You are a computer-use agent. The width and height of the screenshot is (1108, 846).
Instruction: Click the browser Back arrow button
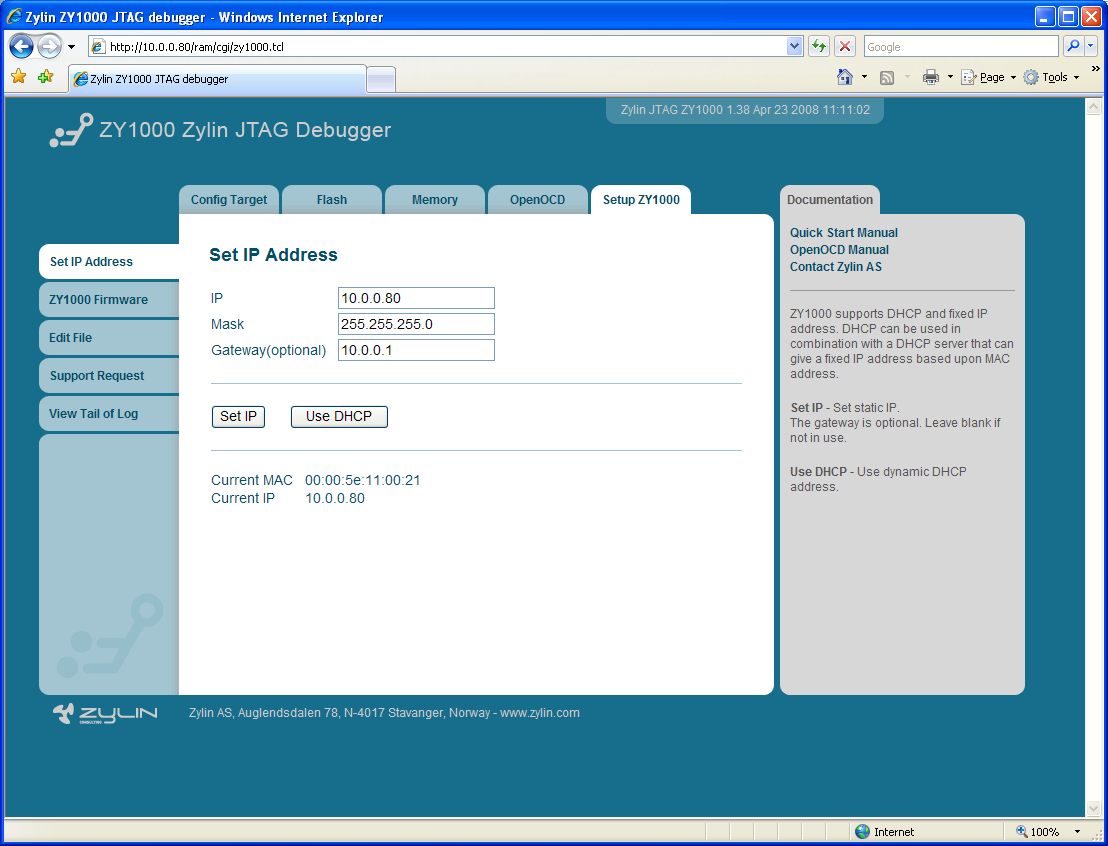coord(21,47)
